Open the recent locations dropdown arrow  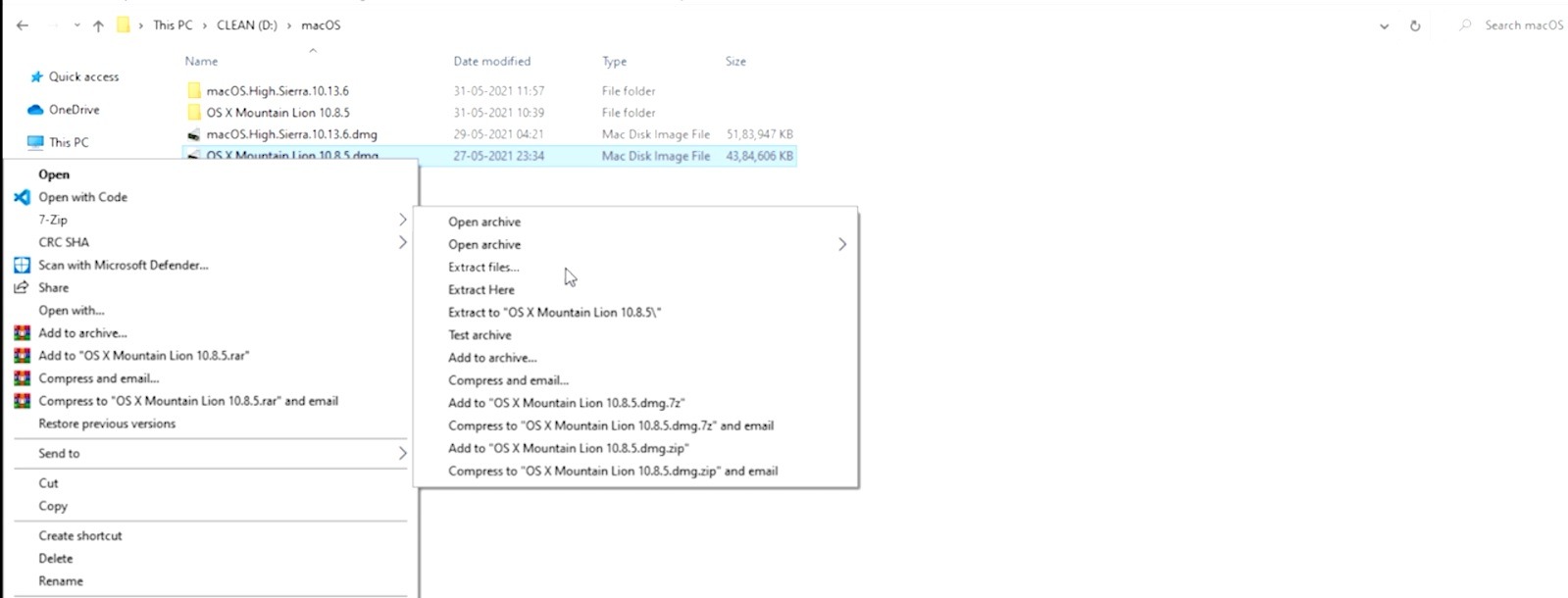click(76, 25)
